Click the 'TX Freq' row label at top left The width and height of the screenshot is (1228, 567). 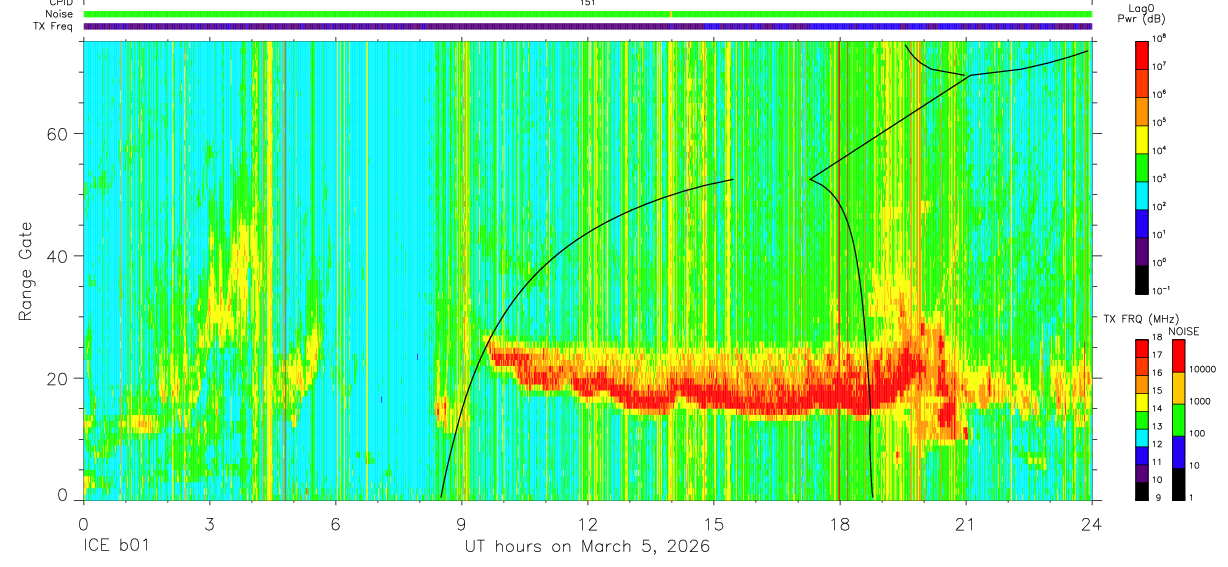click(x=54, y=26)
